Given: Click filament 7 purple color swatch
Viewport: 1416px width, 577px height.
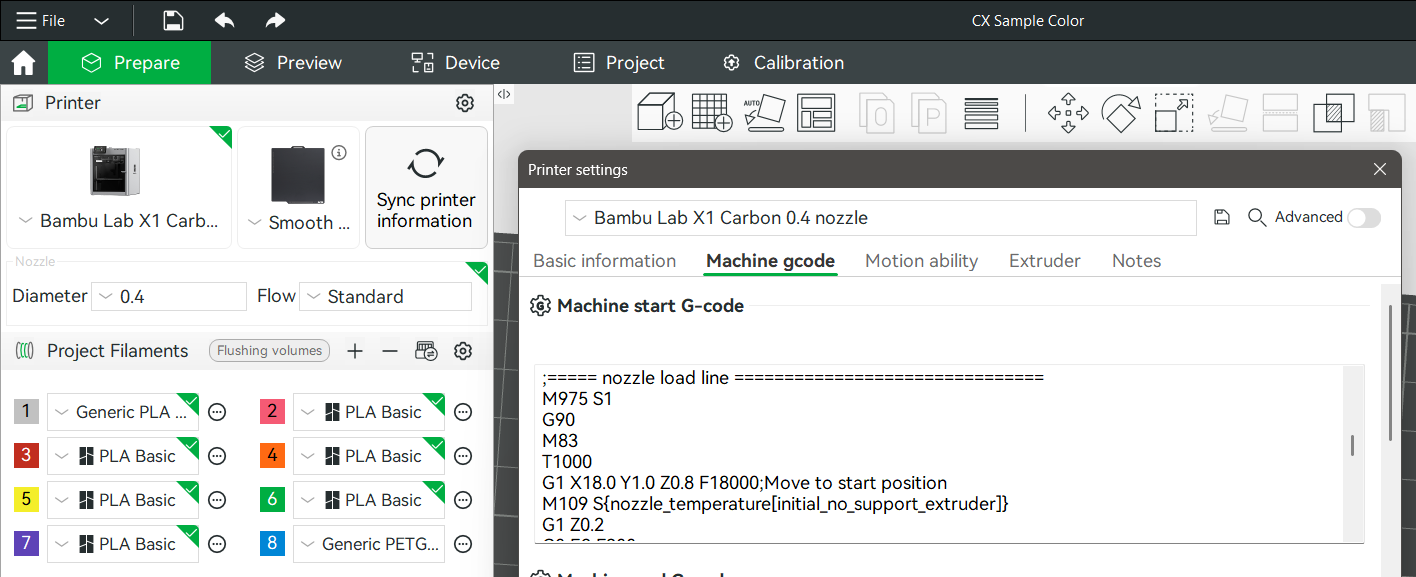Looking at the screenshot, I should pos(27,544).
